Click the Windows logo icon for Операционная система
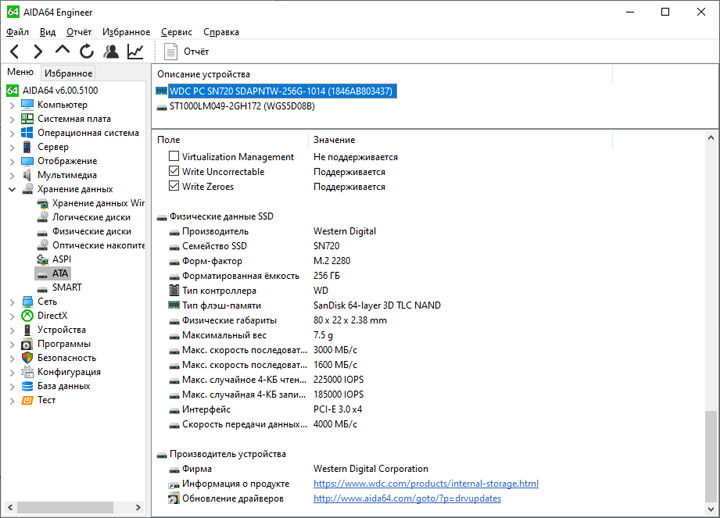The height and width of the screenshot is (518, 720). click(28, 133)
